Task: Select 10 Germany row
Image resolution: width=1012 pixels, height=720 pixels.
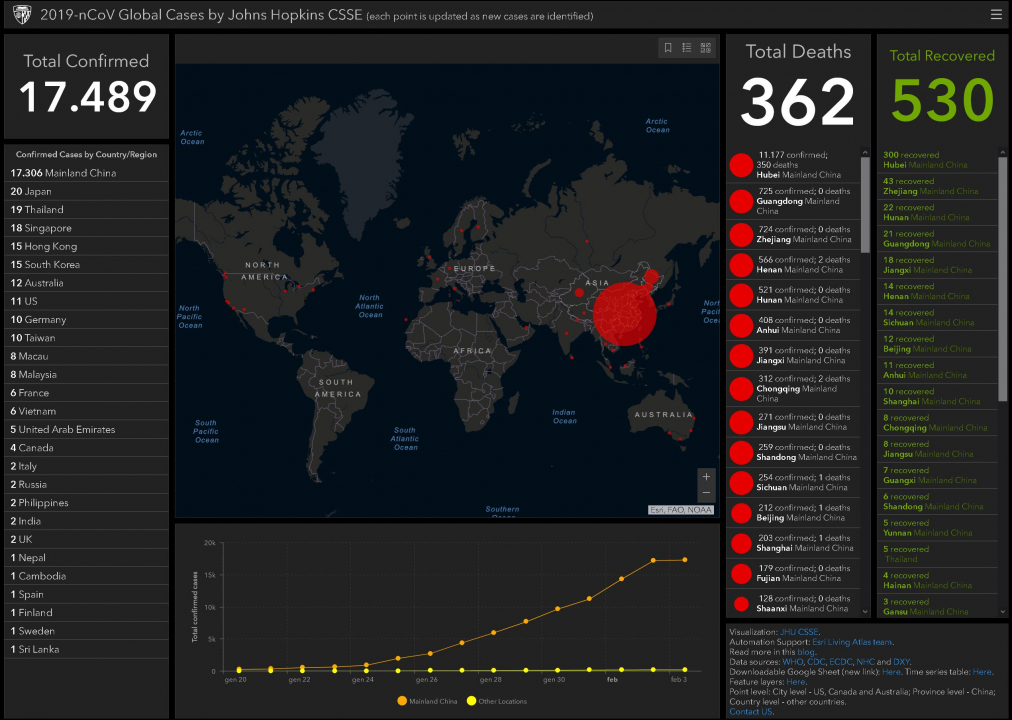Action: point(86,319)
